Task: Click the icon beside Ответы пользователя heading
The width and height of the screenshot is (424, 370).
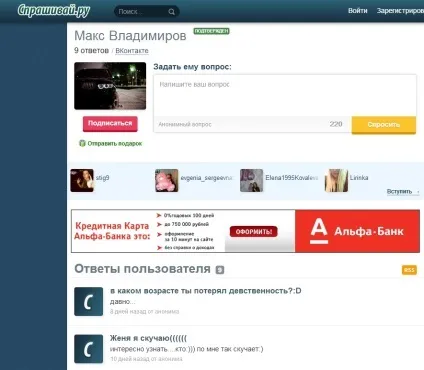Action: click(220, 270)
